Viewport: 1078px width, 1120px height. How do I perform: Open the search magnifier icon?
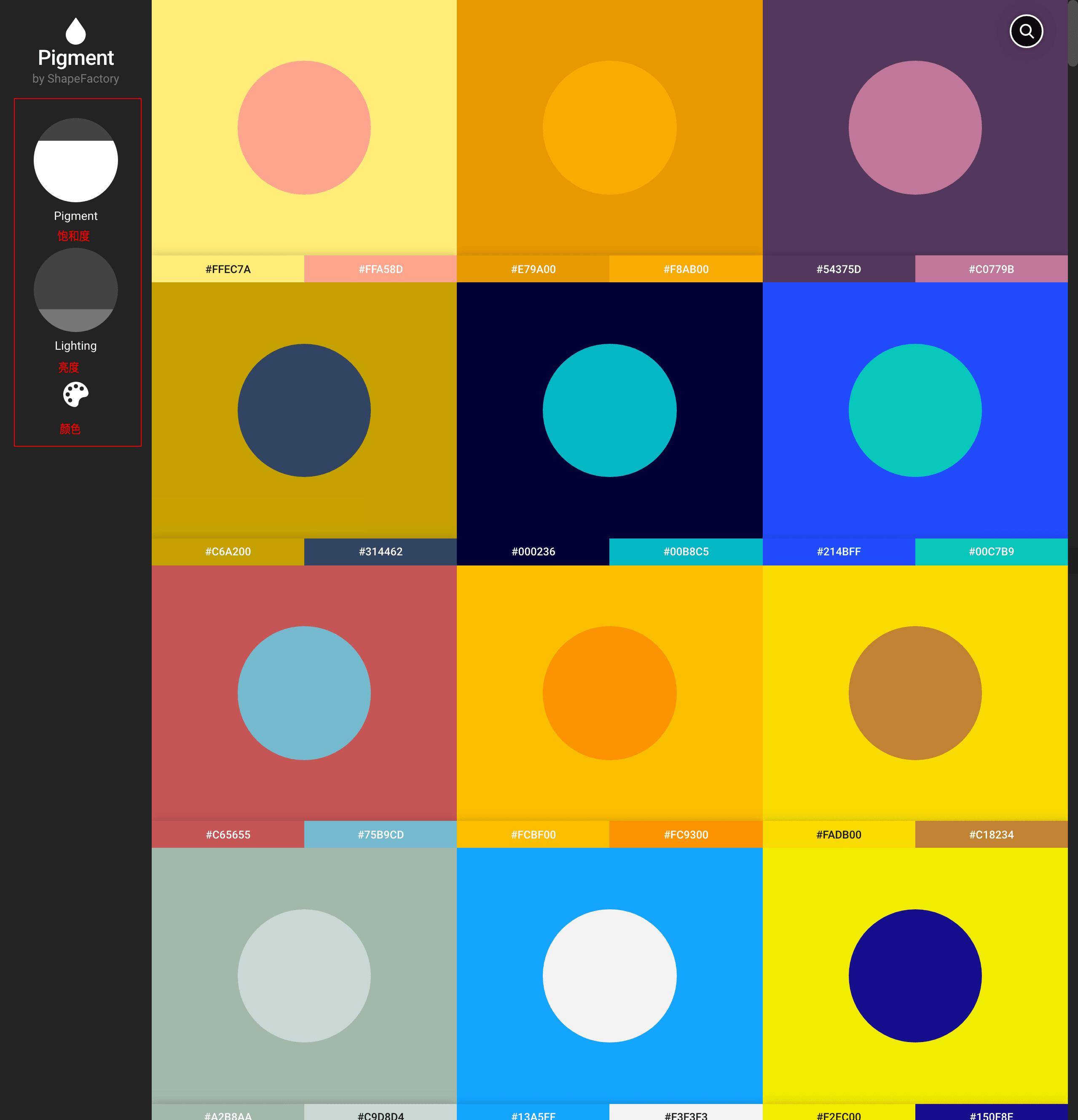[1026, 32]
